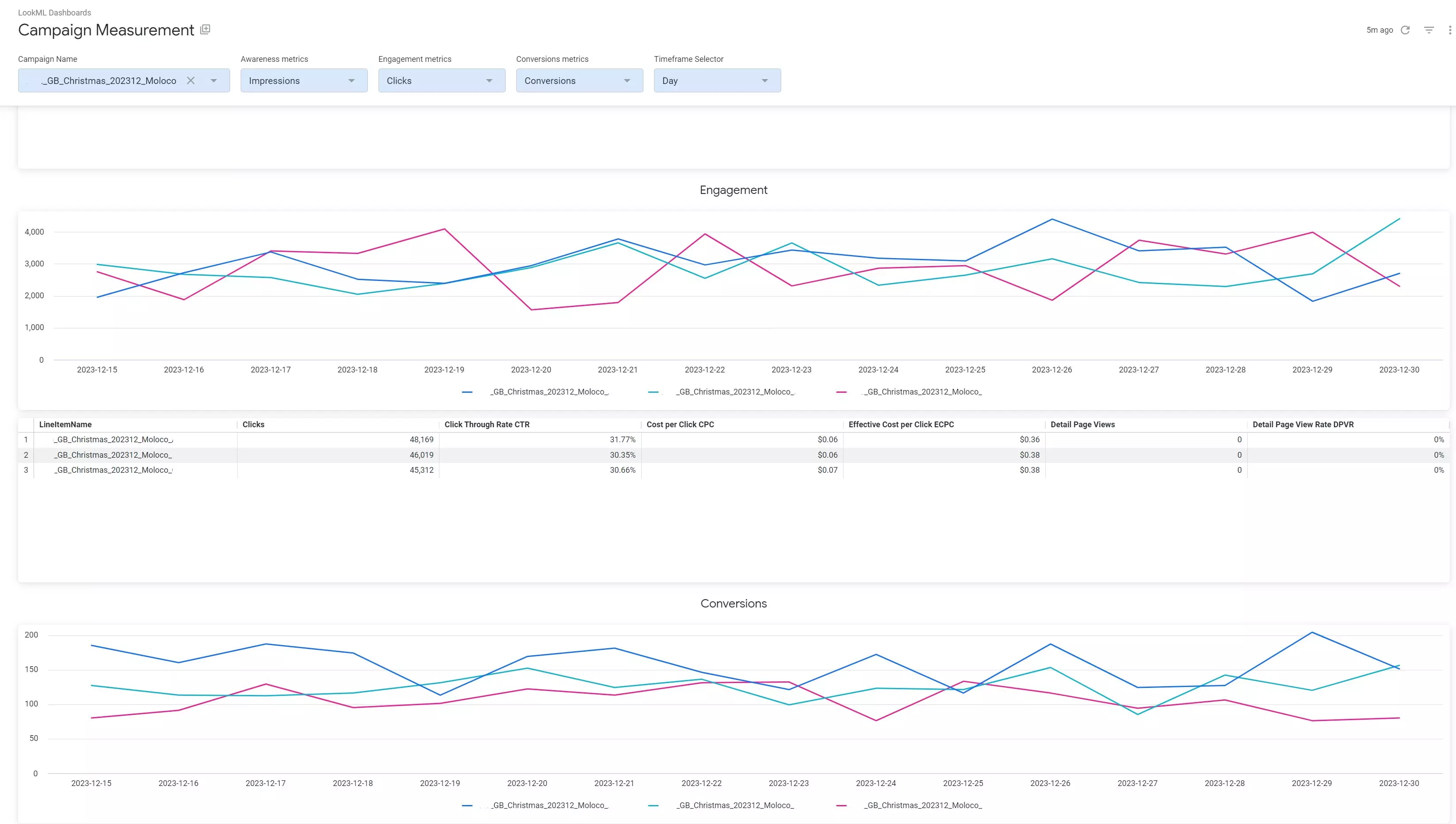The height and width of the screenshot is (824, 1456).
Task: Sort table by LineItemName column header
Action: pyautogui.click(x=65, y=425)
